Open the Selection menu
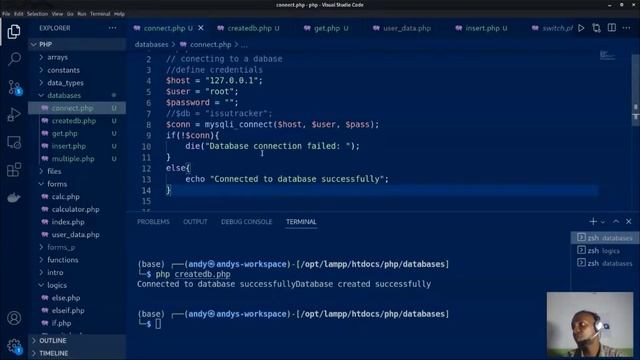Image resolution: width=640 pixels, height=360 pixels. (37, 13)
